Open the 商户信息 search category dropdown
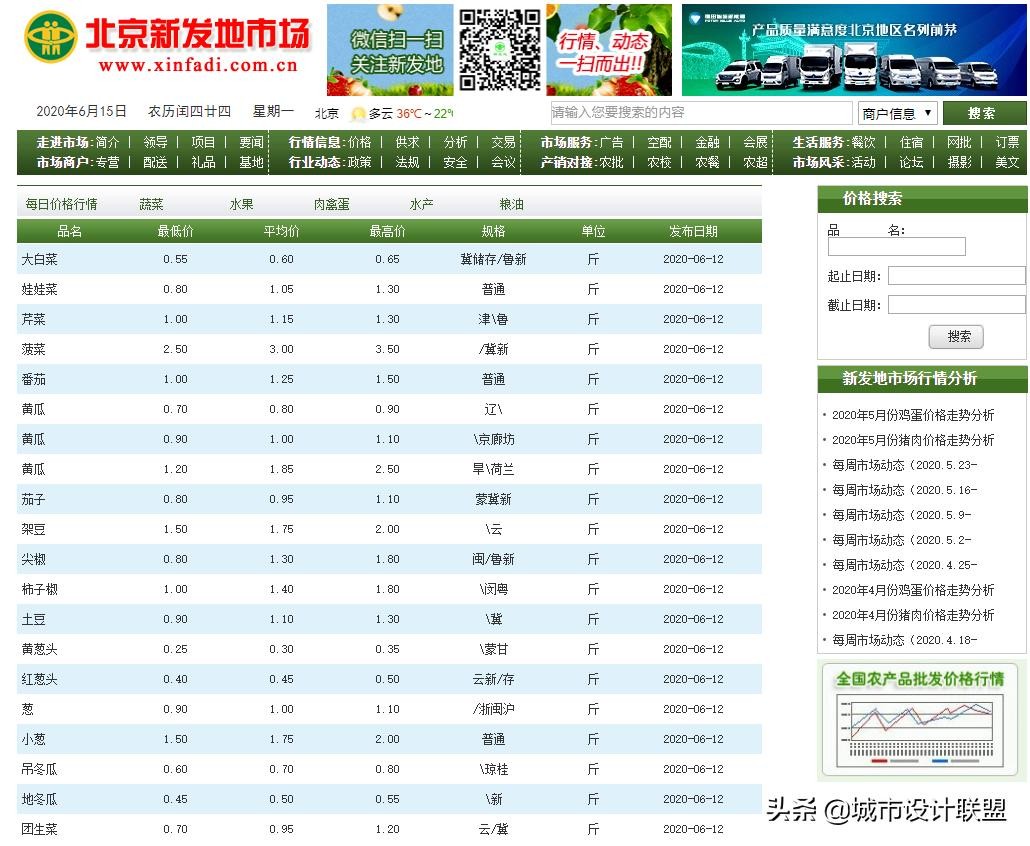 pyautogui.click(x=897, y=113)
